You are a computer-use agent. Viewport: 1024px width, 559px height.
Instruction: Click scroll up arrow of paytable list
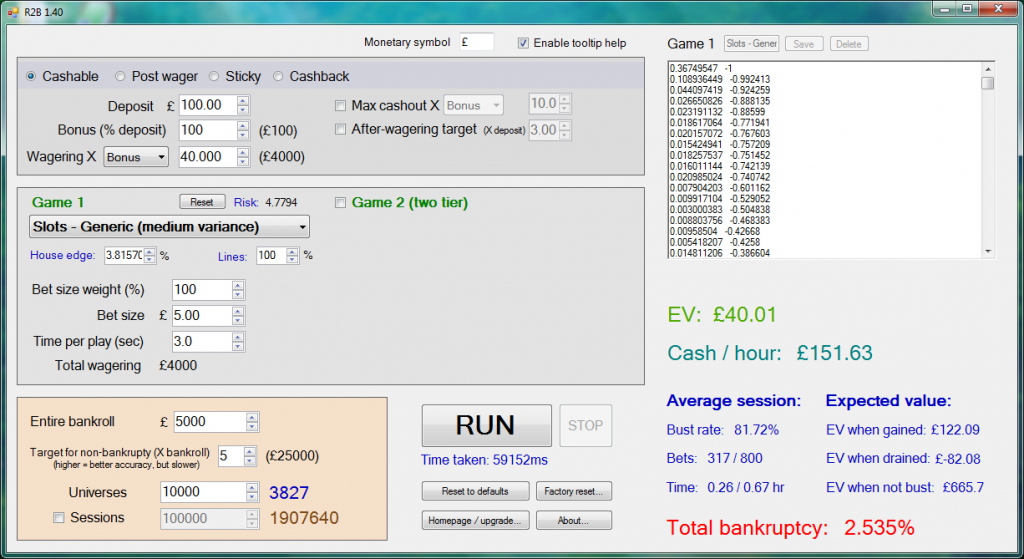[987, 69]
